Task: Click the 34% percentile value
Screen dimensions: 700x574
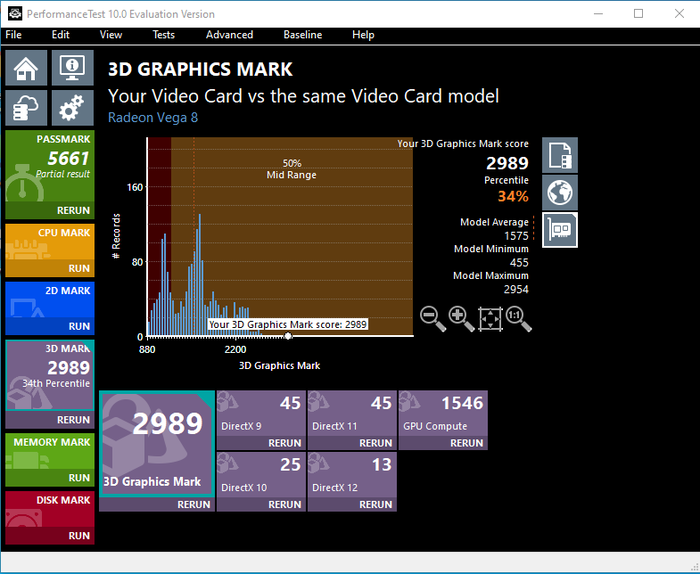Action: click(513, 196)
